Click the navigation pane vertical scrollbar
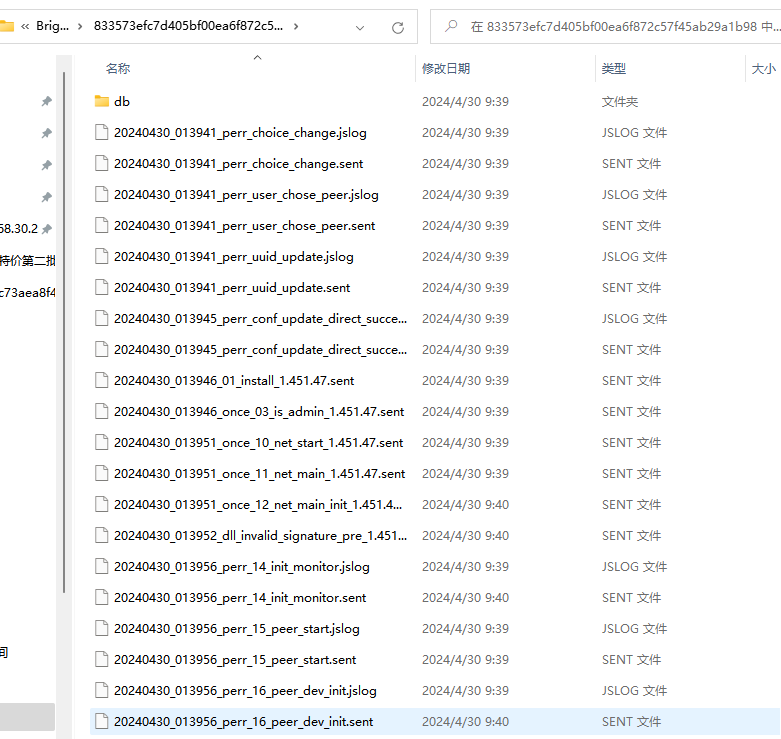Viewport: 781px width, 739px height. [64, 333]
